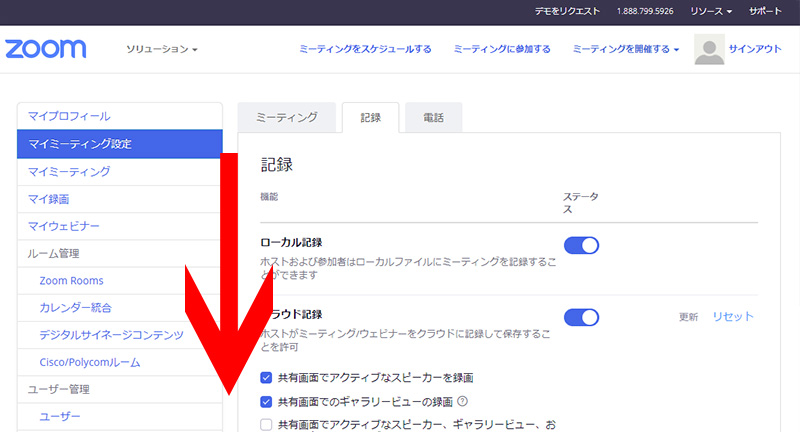Image resolution: width=800 pixels, height=432 pixels.
Task: Expand the リソース dropdown in top bar
Action: click(x=711, y=11)
